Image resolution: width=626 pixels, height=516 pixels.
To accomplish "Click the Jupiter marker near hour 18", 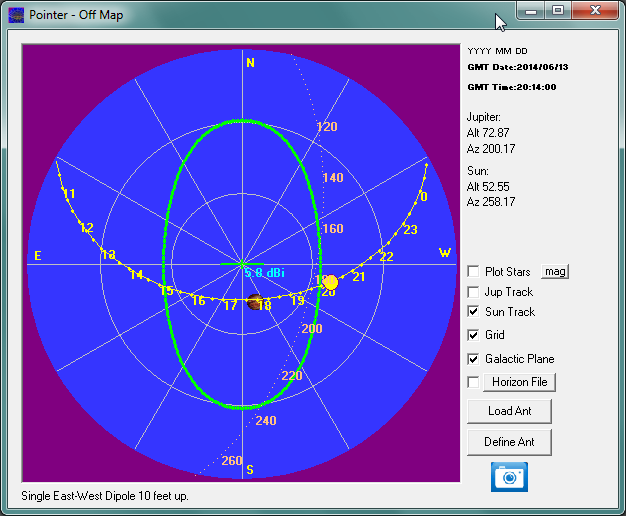I will [x=255, y=301].
